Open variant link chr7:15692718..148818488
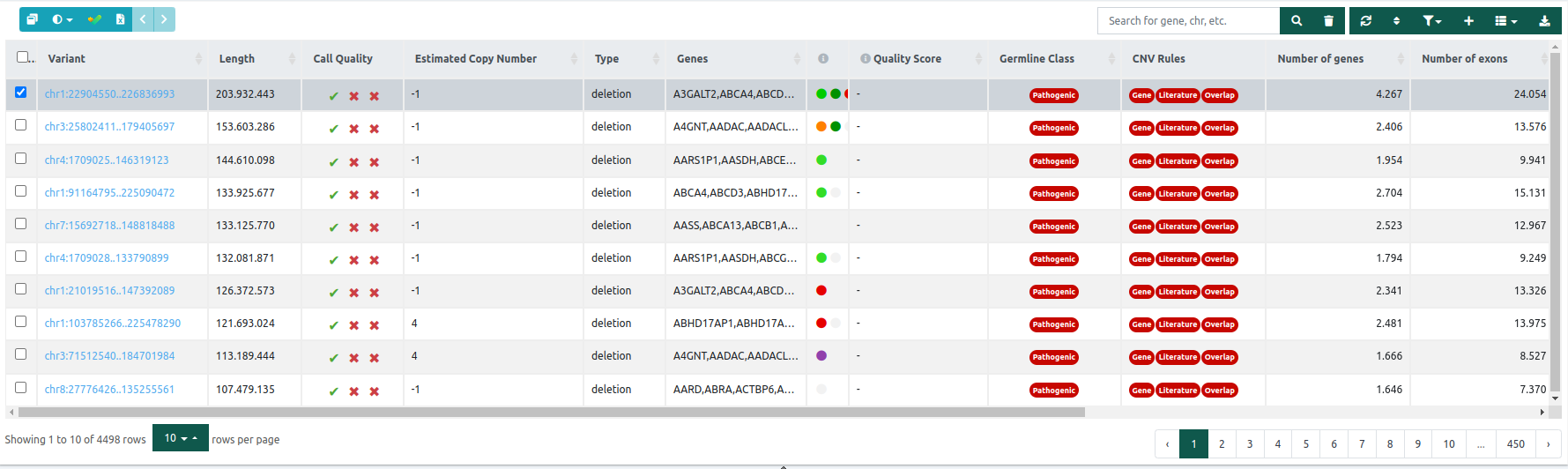 coord(109,226)
